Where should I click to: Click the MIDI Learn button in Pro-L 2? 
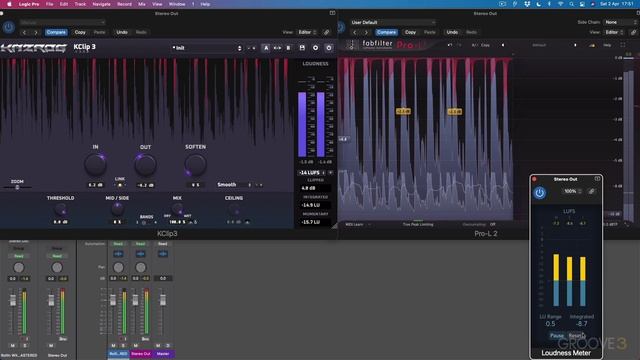354,224
